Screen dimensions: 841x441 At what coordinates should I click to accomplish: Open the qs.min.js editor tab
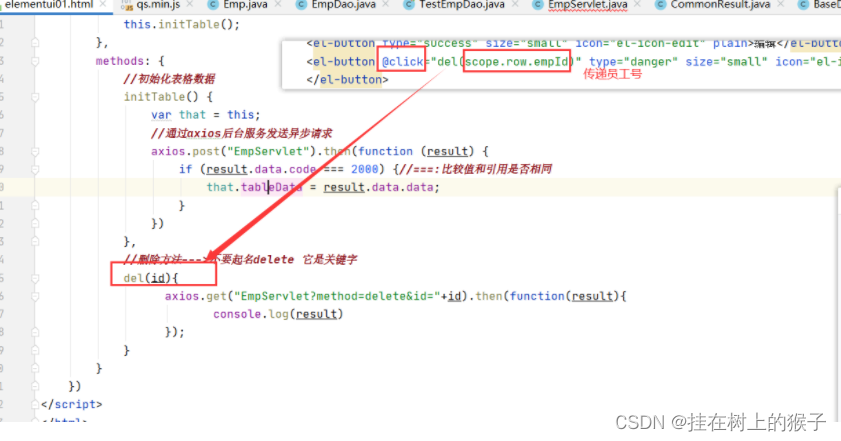pos(158,5)
